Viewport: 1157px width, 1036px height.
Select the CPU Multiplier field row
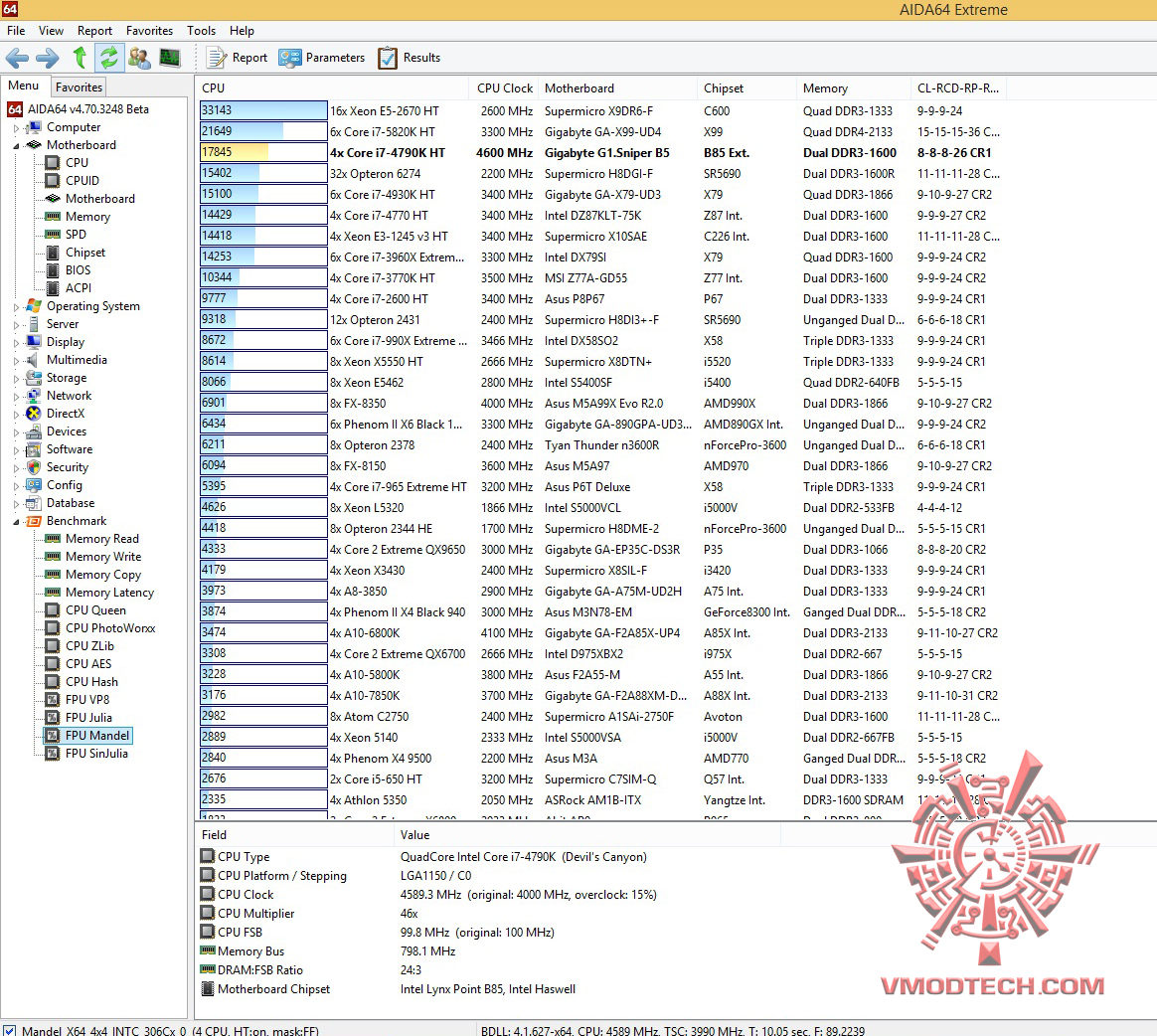pyautogui.click(x=491, y=914)
